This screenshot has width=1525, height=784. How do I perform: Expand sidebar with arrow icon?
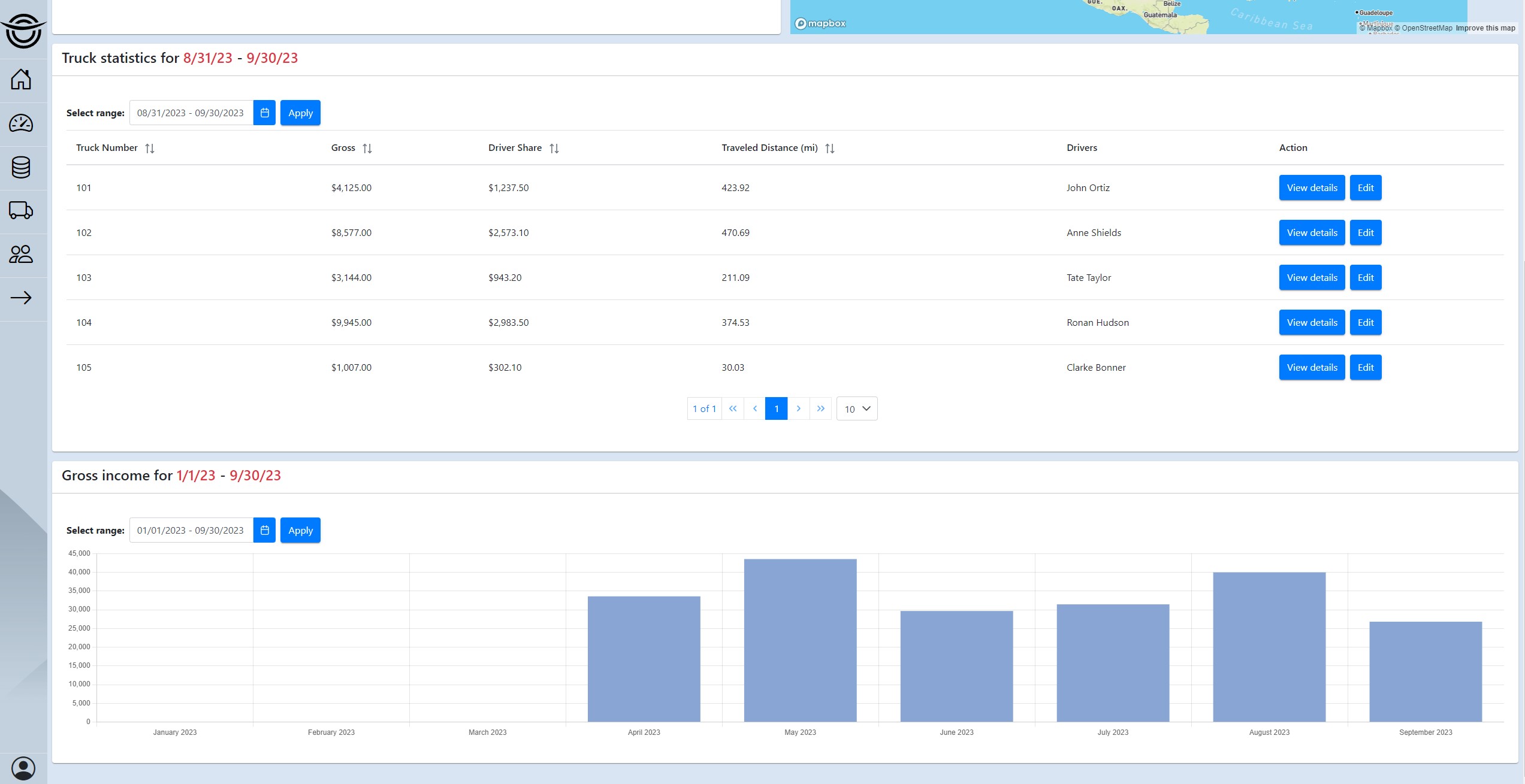(22, 298)
